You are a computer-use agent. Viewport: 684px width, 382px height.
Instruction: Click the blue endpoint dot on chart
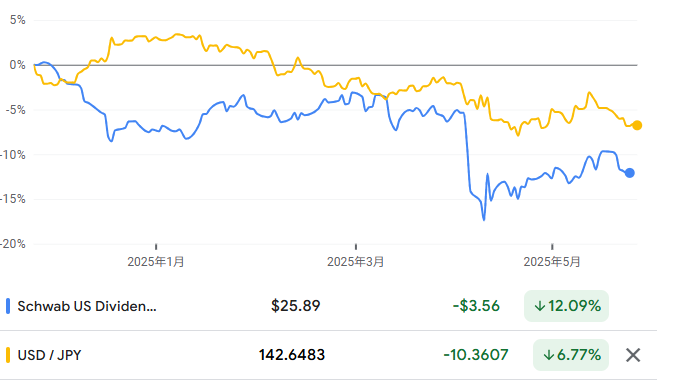[x=629, y=173]
